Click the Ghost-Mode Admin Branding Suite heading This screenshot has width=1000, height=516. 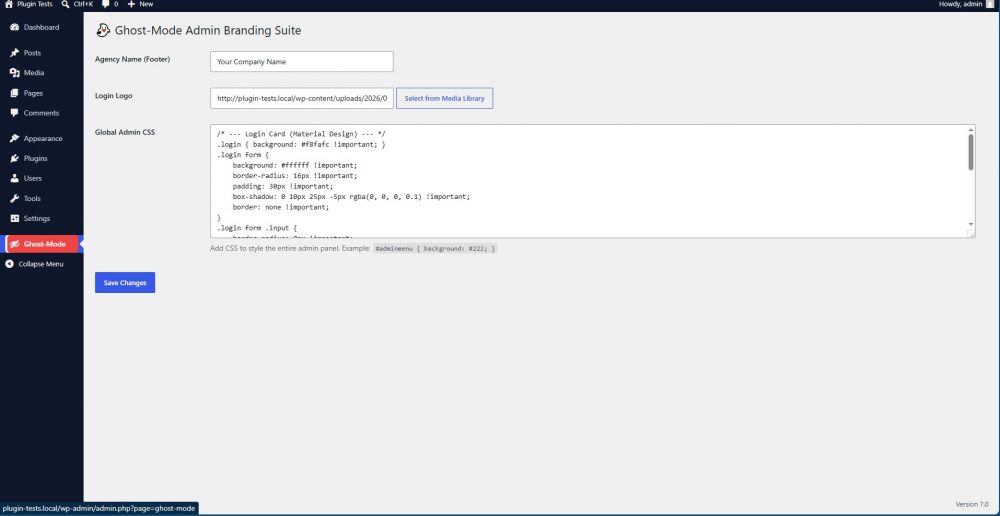tap(208, 30)
